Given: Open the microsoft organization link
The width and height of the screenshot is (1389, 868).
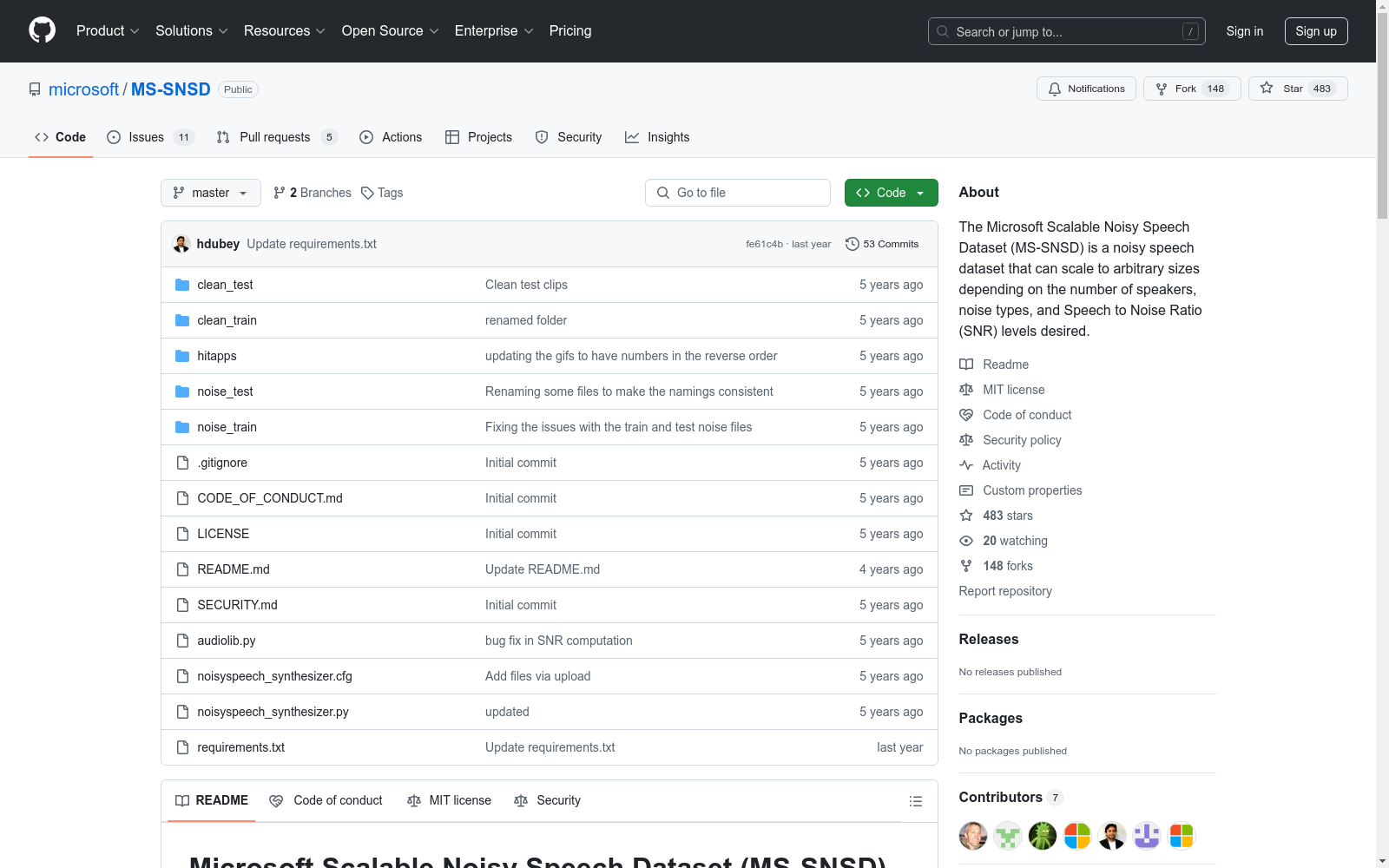Looking at the screenshot, I should pyautogui.click(x=83, y=89).
